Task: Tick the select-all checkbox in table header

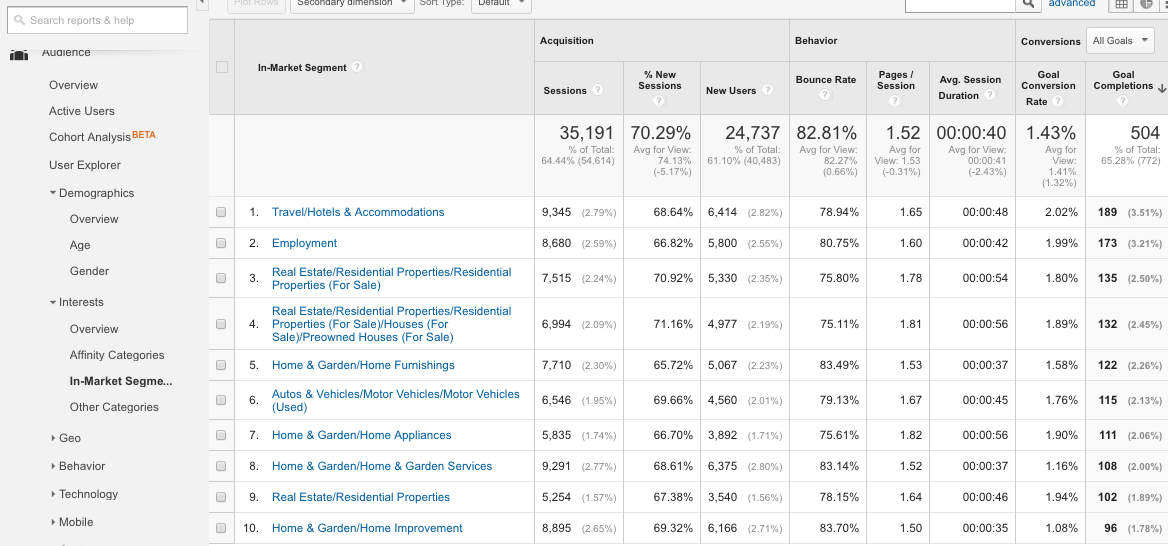Action: (x=222, y=68)
